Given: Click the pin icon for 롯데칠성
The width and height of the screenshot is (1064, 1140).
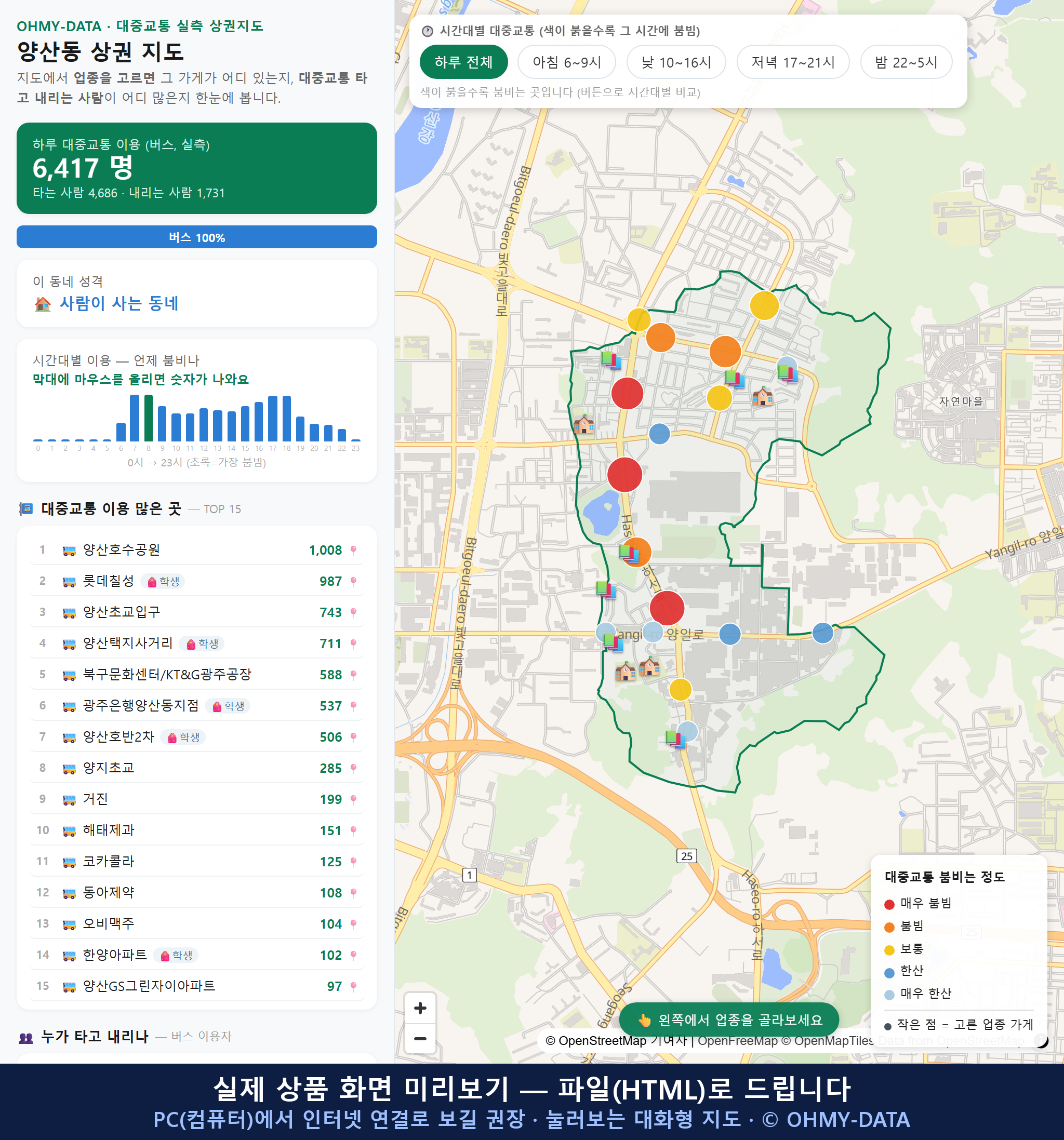Looking at the screenshot, I should pyautogui.click(x=353, y=582).
